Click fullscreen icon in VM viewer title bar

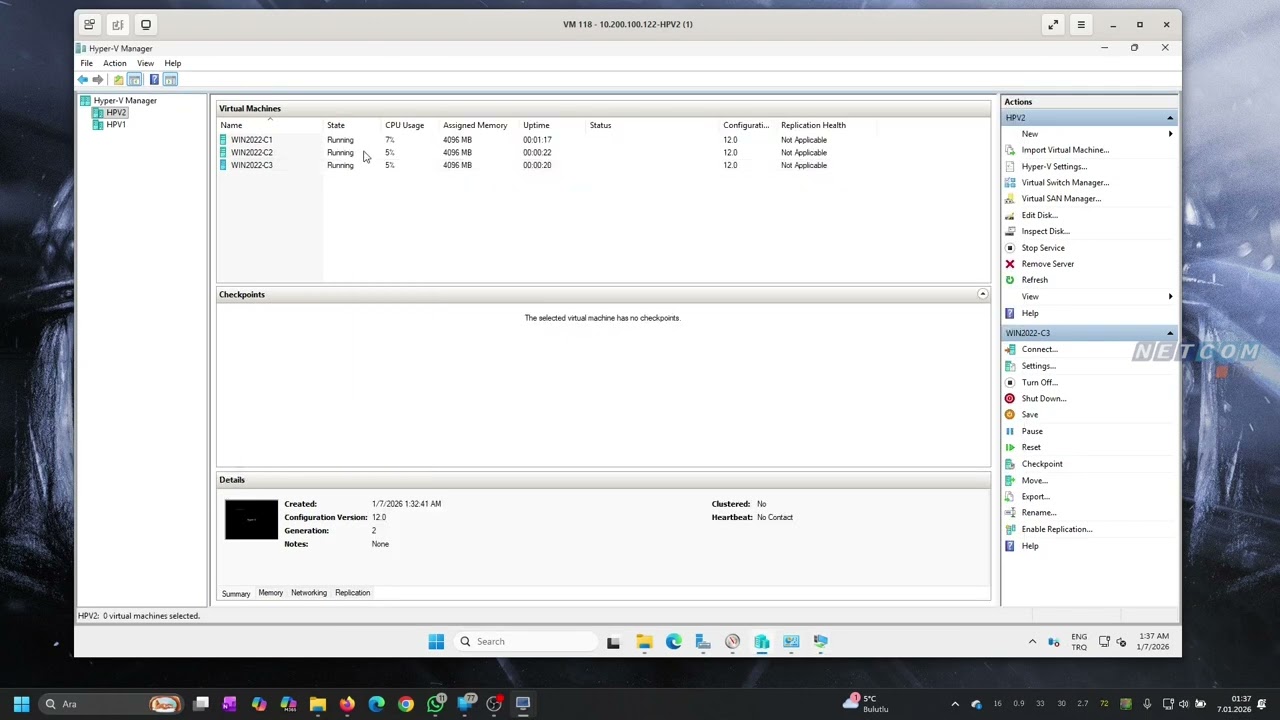(1053, 24)
